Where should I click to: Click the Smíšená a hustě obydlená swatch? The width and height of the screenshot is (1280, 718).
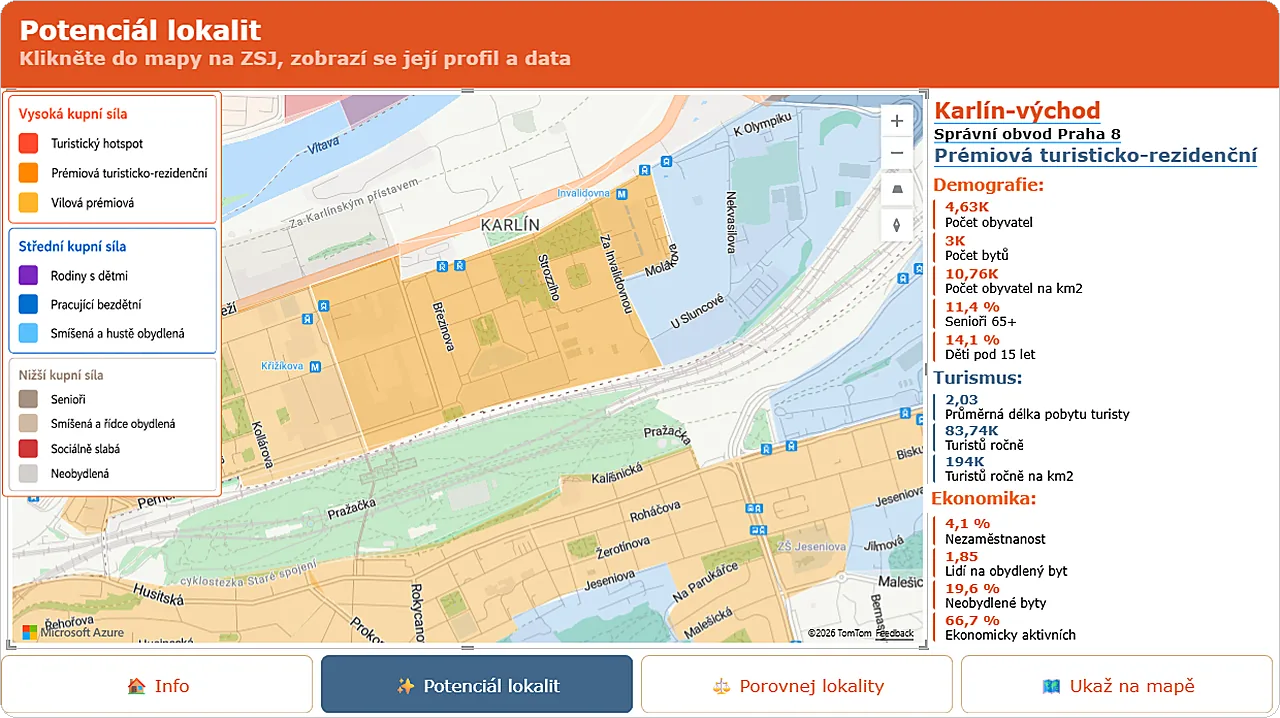pos(28,333)
